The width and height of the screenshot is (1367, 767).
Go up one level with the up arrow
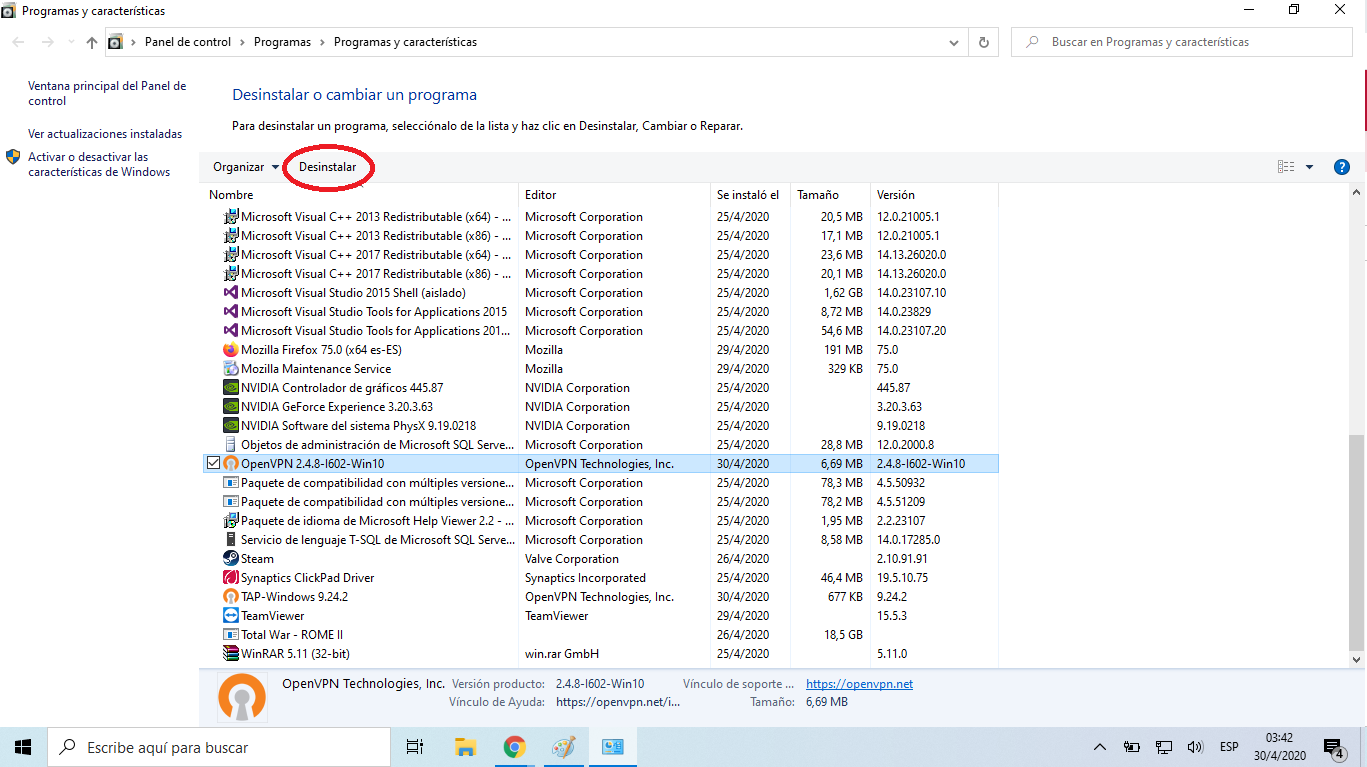pos(92,42)
